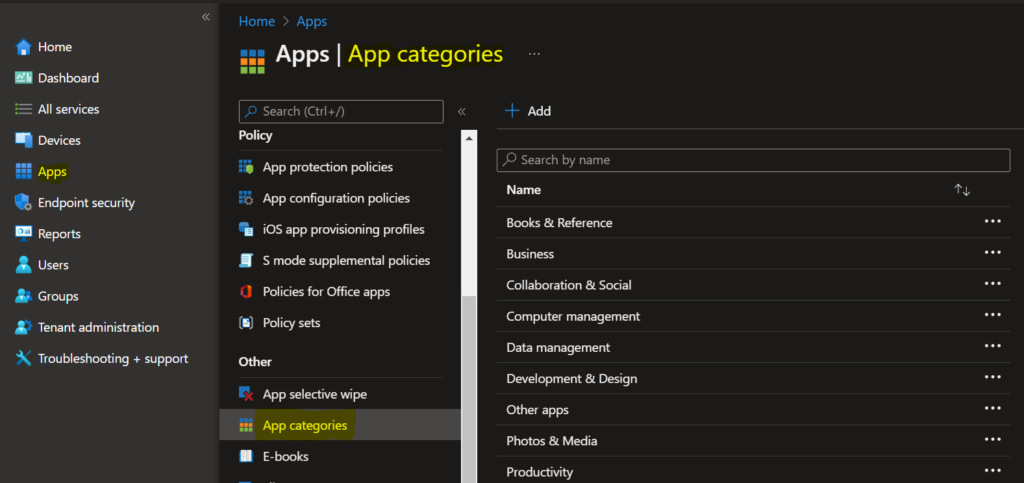
Task: Open the ellipsis menu for Development & Design
Action: tap(993, 377)
